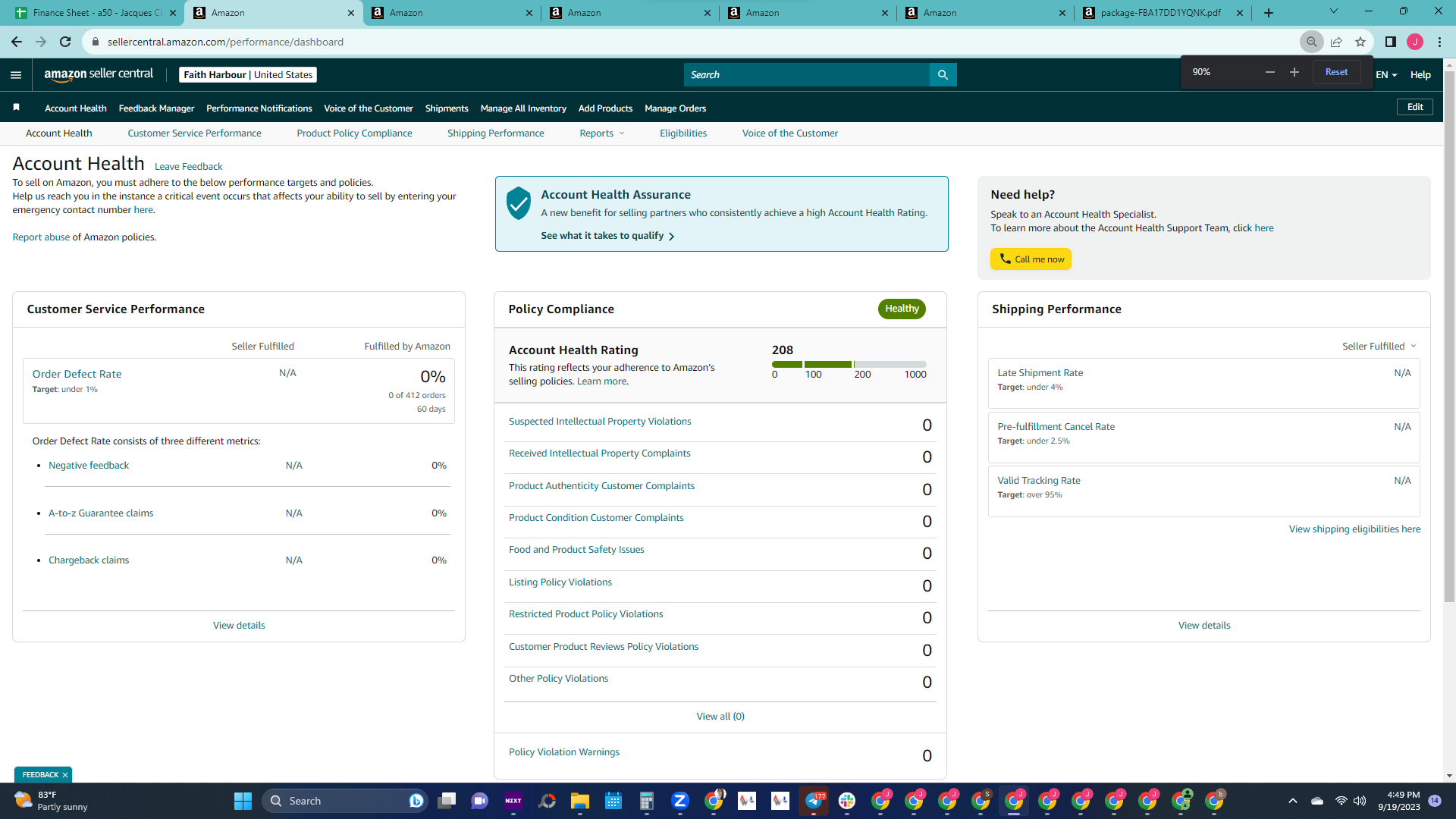Click the Reset zoom button
This screenshot has width=1456, height=819.
pyautogui.click(x=1336, y=72)
